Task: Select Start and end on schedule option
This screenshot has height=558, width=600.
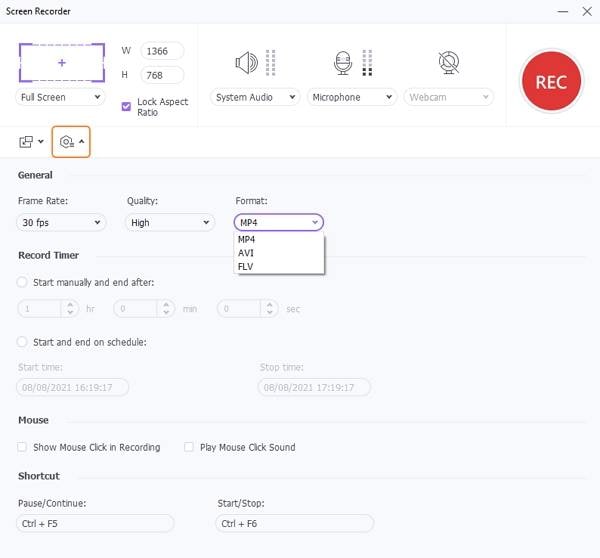Action: click(x=23, y=342)
